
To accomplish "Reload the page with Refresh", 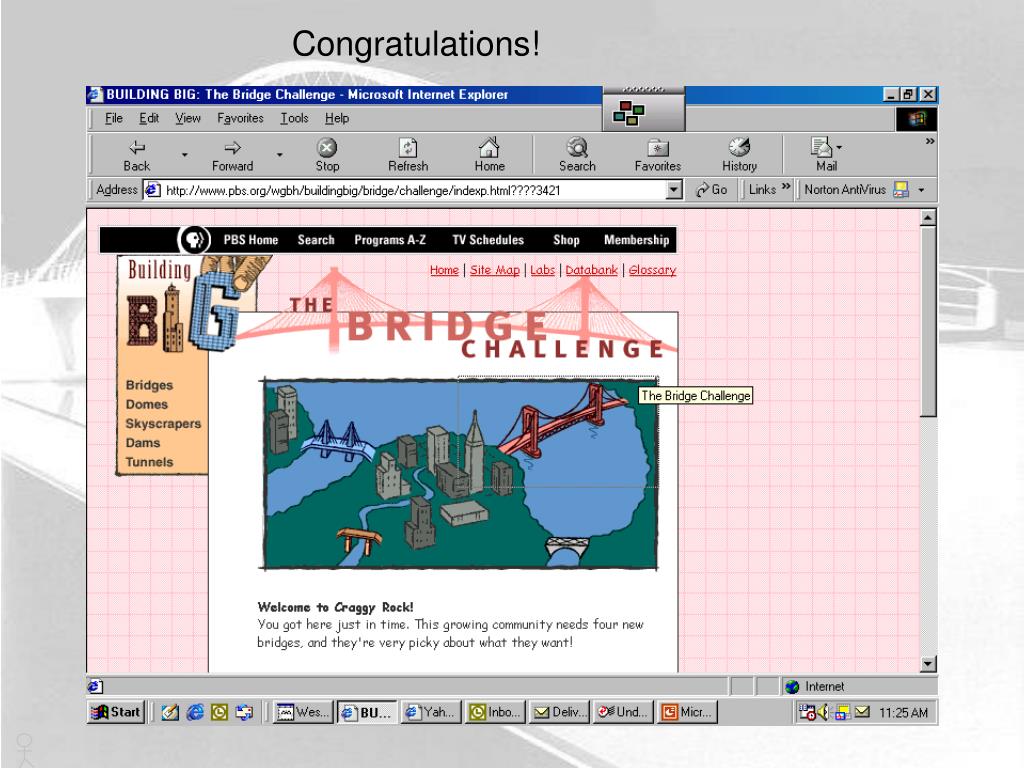I will click(x=408, y=155).
